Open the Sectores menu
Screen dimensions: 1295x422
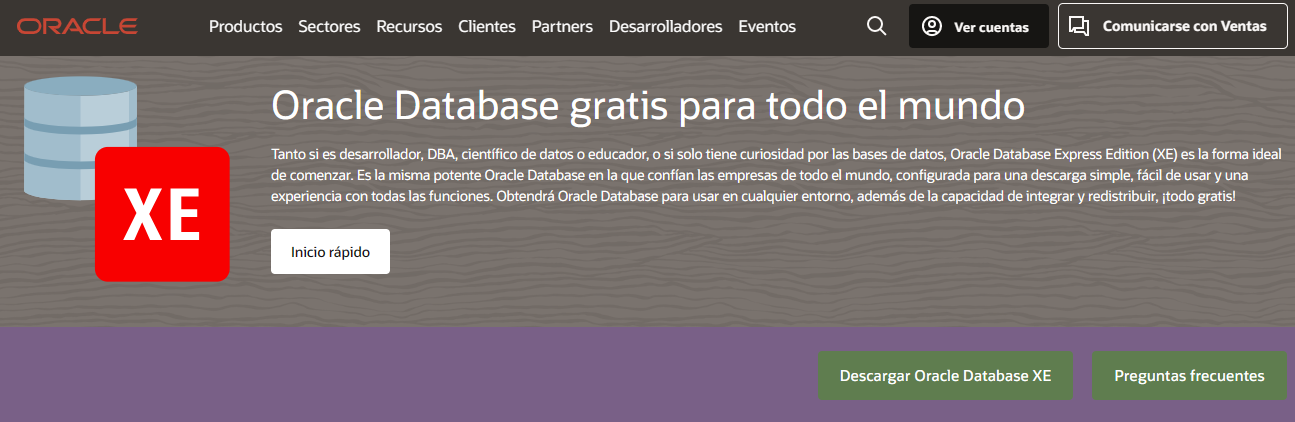(x=329, y=27)
